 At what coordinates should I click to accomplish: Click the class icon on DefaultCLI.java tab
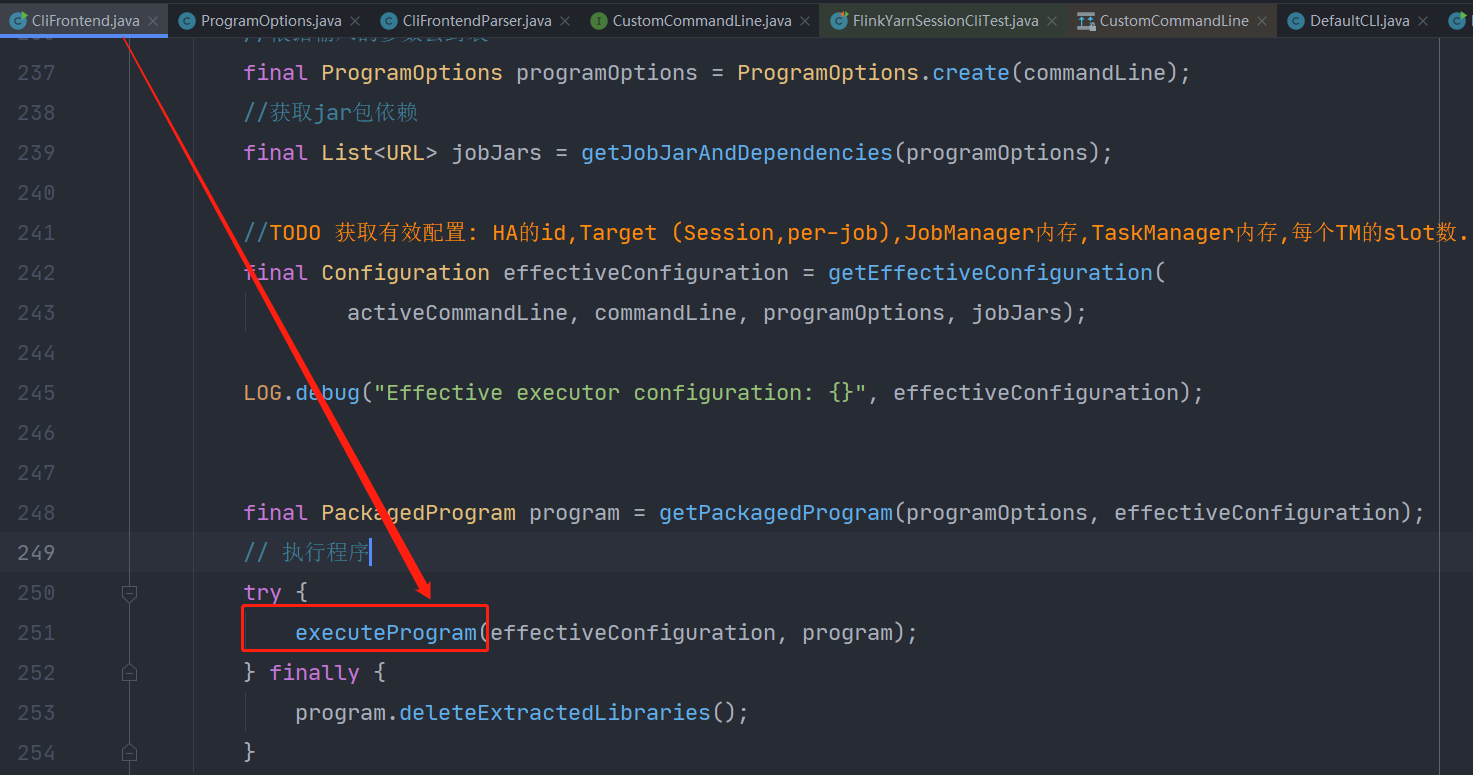tap(1296, 20)
